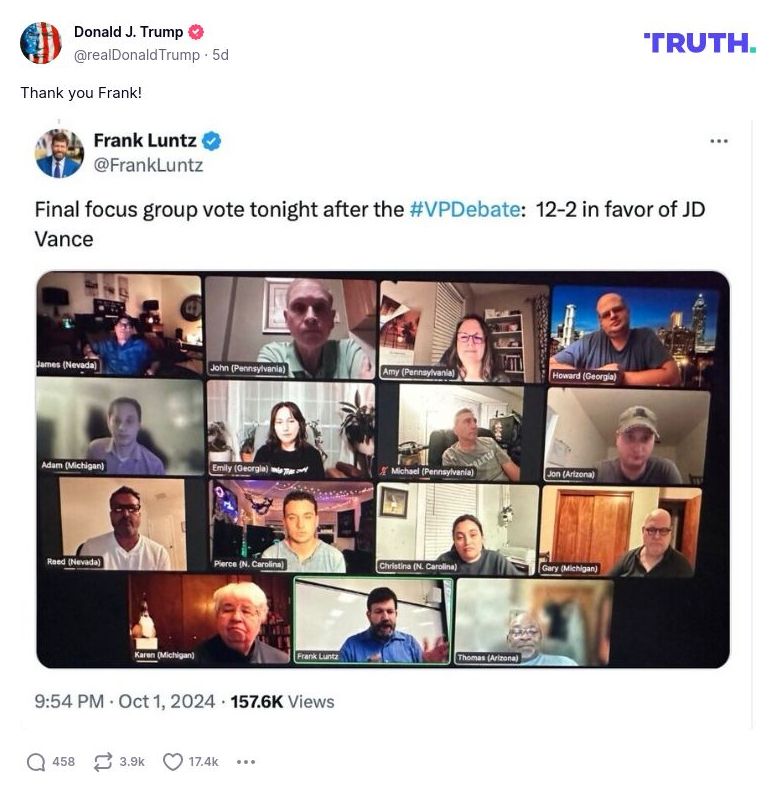The width and height of the screenshot is (777, 792).
Task: Click the Frank Luntz display name
Action: tap(145, 140)
